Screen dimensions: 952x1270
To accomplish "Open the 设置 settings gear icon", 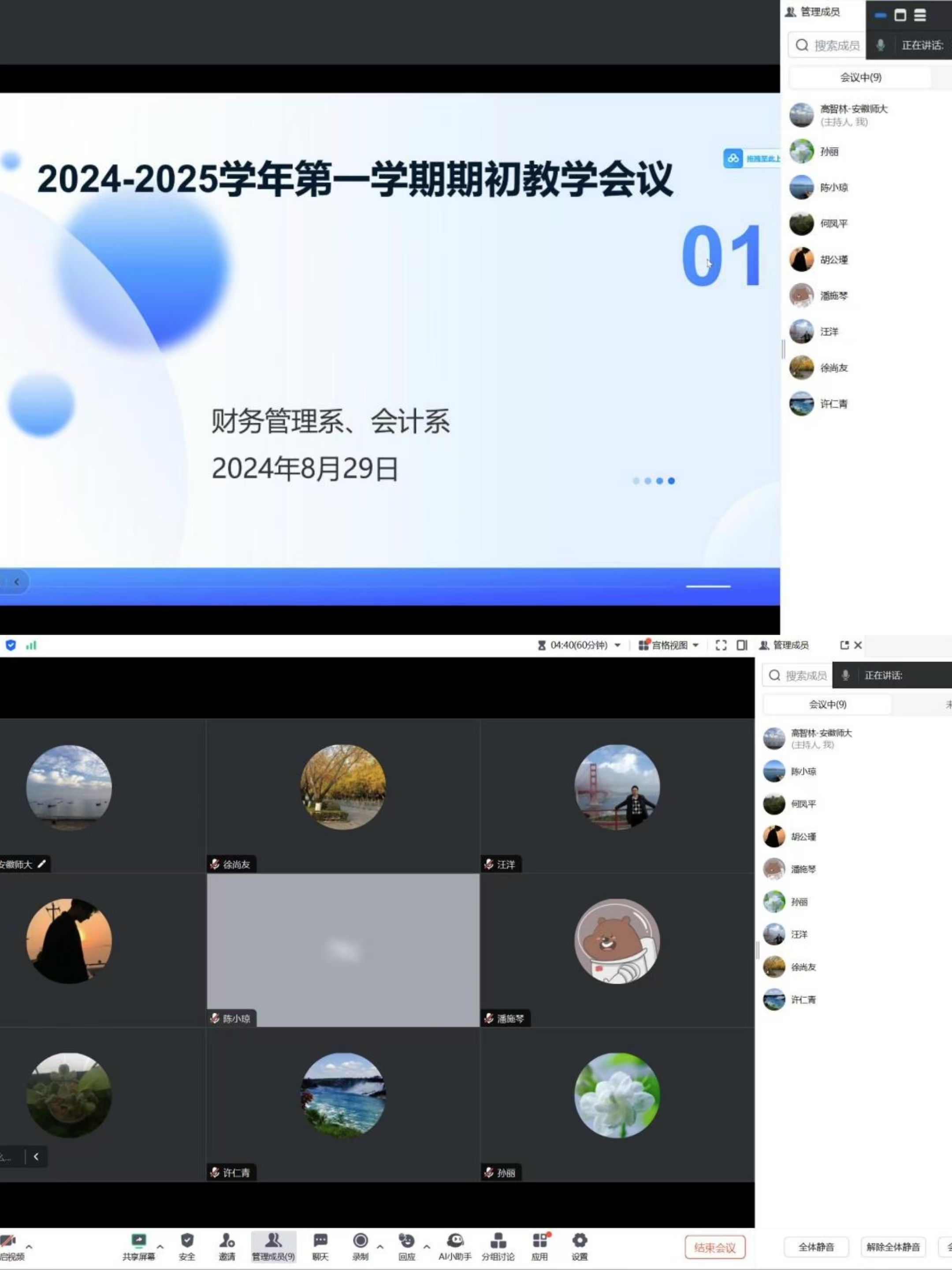I will point(580,1241).
